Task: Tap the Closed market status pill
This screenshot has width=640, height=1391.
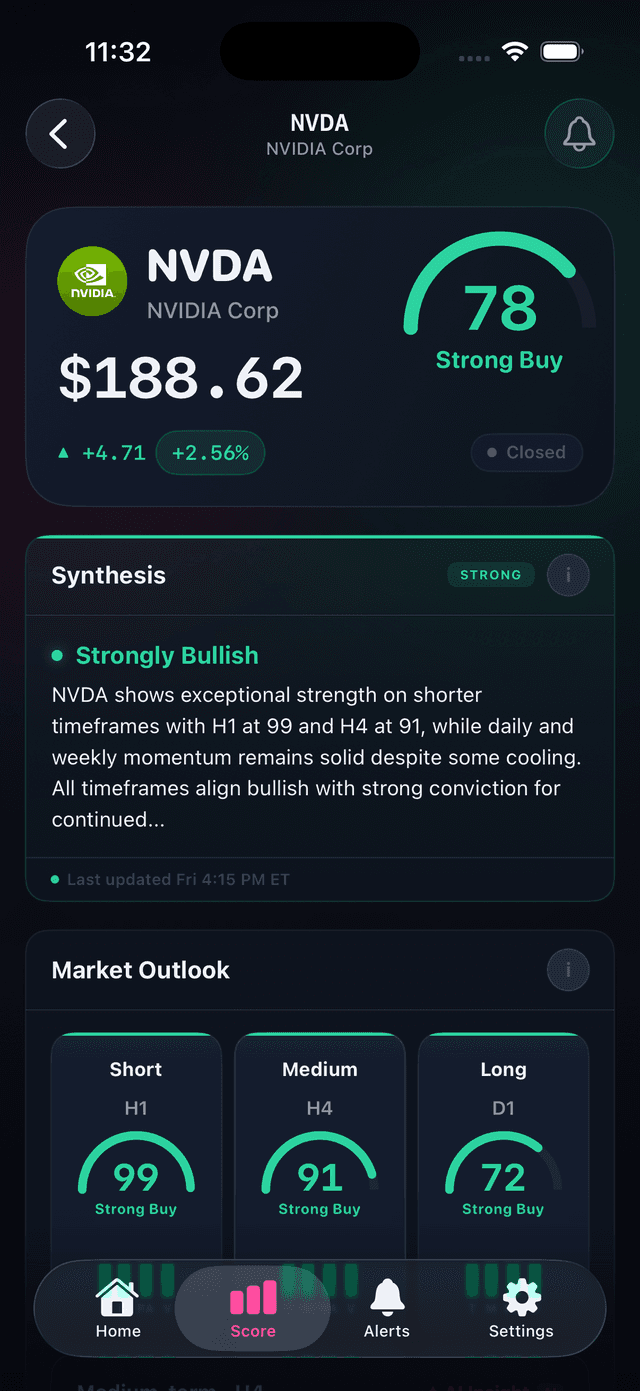Action: 526,452
